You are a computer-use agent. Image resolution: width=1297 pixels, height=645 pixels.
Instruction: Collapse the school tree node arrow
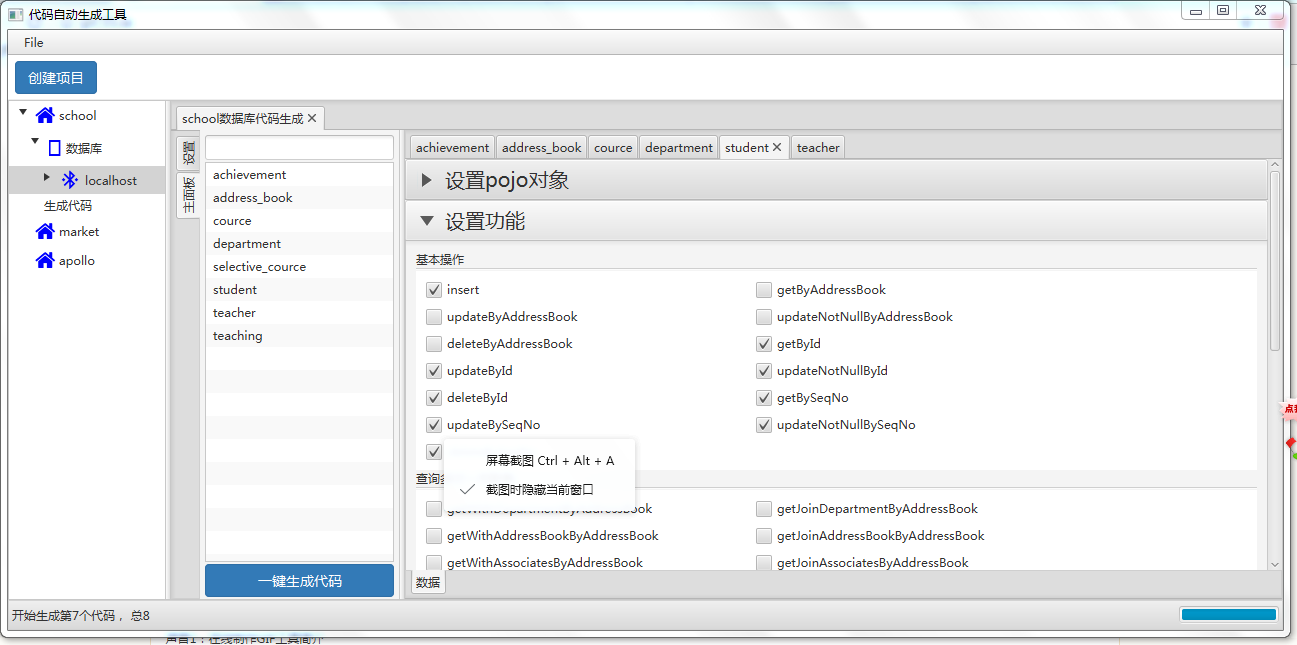pos(23,112)
